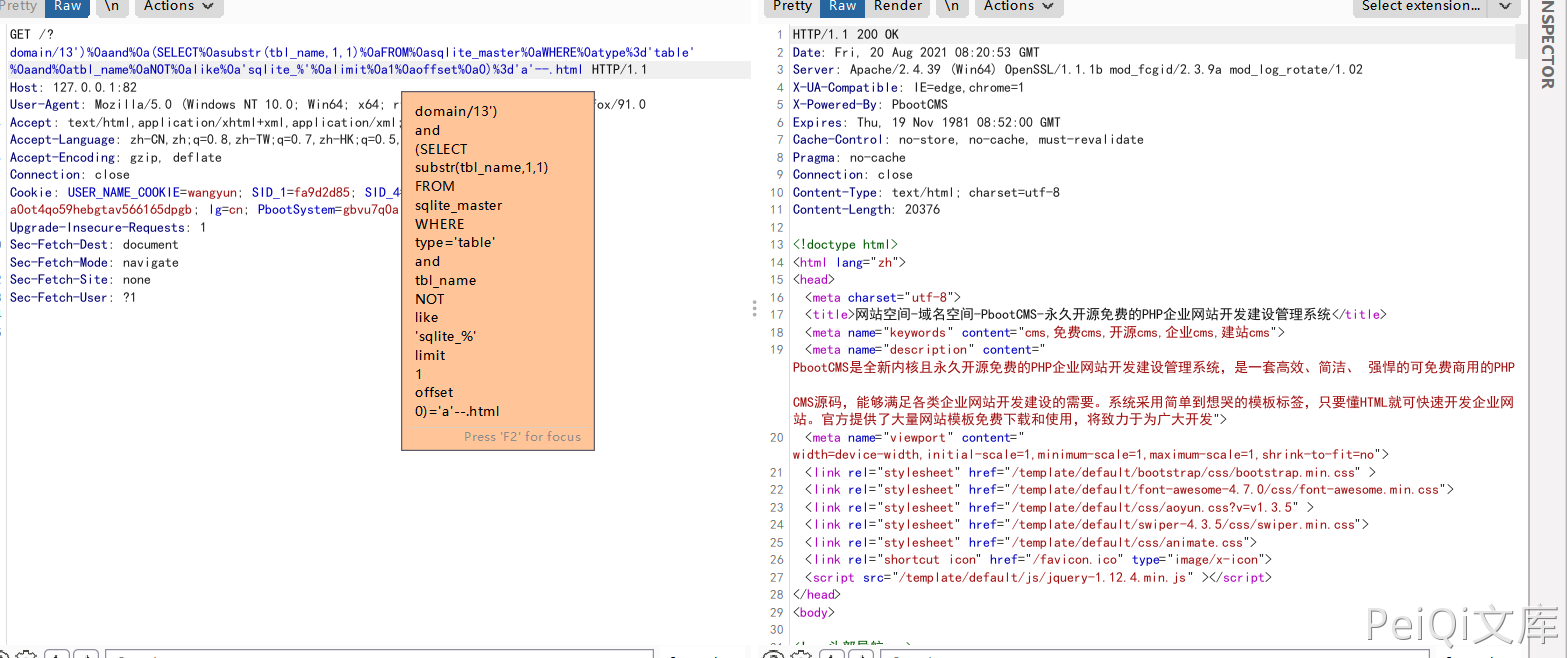Click the bootstrap.min.css link line
Screen dimensions: 1567x658
click(x=1091, y=472)
